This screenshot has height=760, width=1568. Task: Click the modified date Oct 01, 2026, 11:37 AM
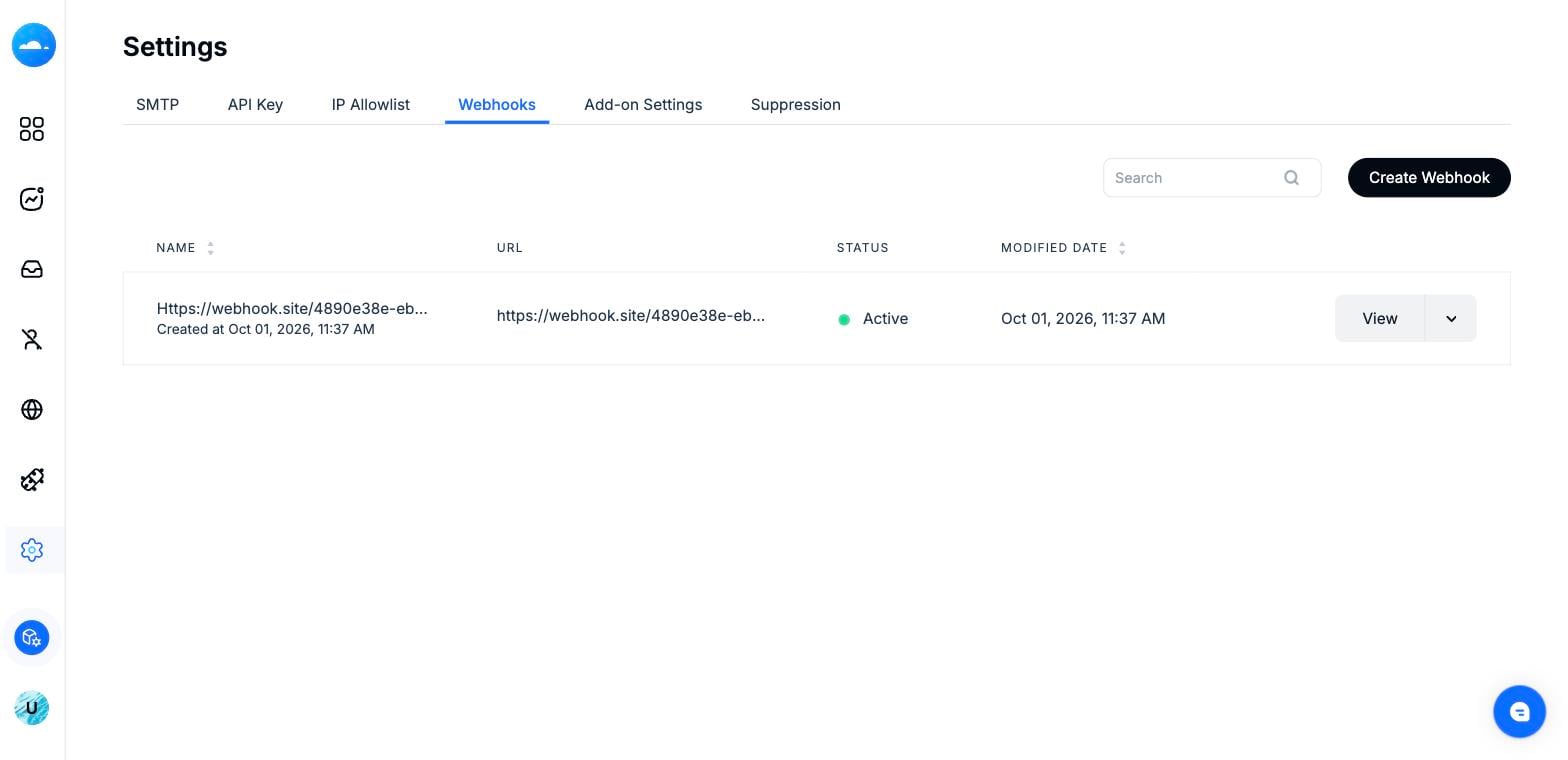pyautogui.click(x=1083, y=319)
